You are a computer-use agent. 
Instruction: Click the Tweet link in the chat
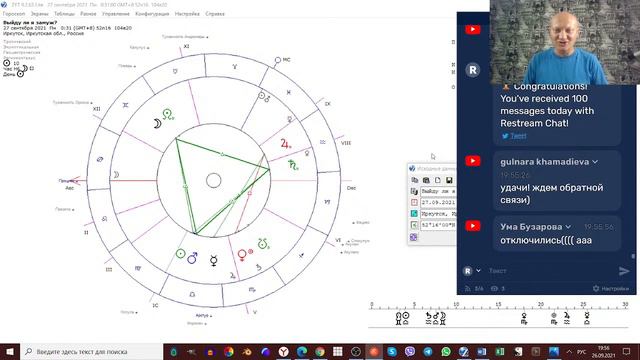[x=518, y=136]
